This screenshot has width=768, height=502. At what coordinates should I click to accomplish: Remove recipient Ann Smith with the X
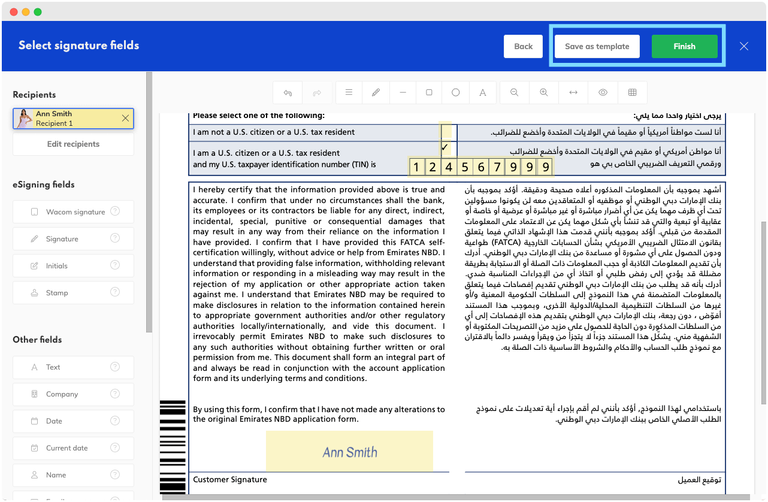(125, 119)
